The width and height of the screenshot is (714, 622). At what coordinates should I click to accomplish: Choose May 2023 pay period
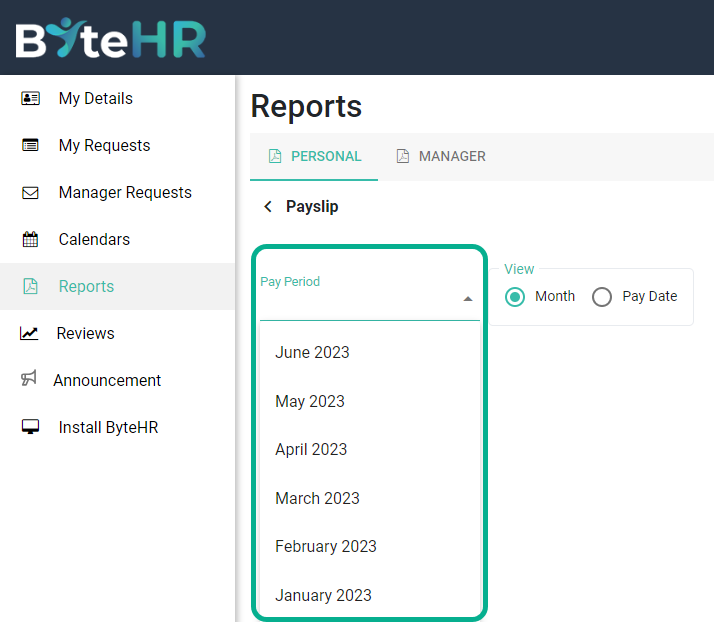tap(370, 401)
